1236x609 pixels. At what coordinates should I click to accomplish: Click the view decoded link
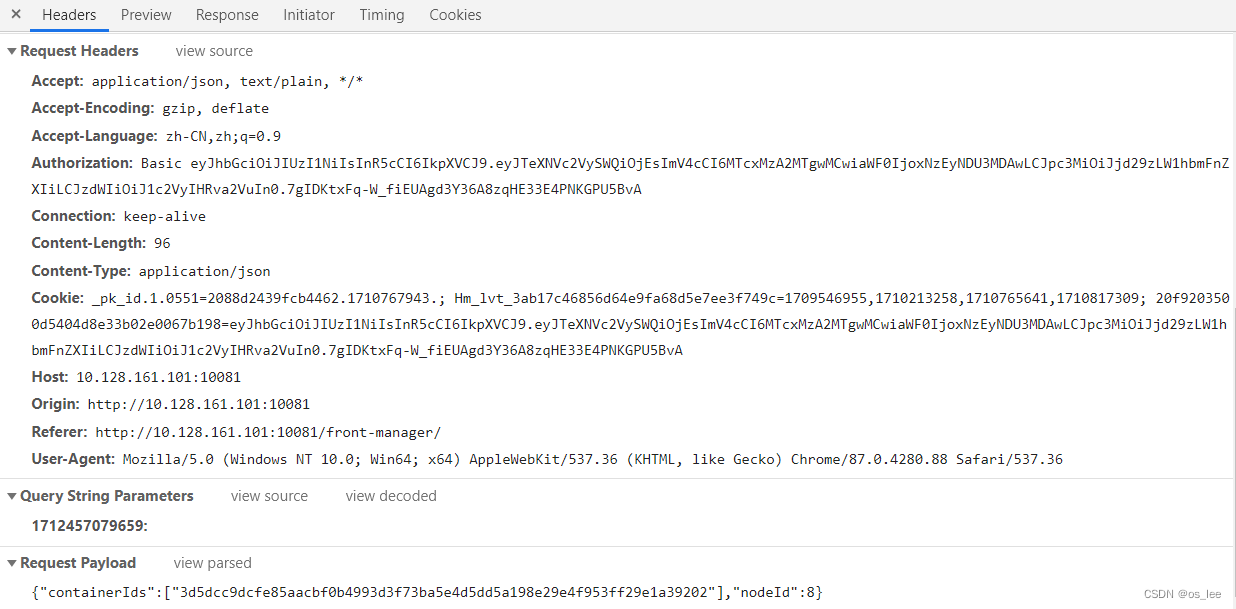pos(390,495)
